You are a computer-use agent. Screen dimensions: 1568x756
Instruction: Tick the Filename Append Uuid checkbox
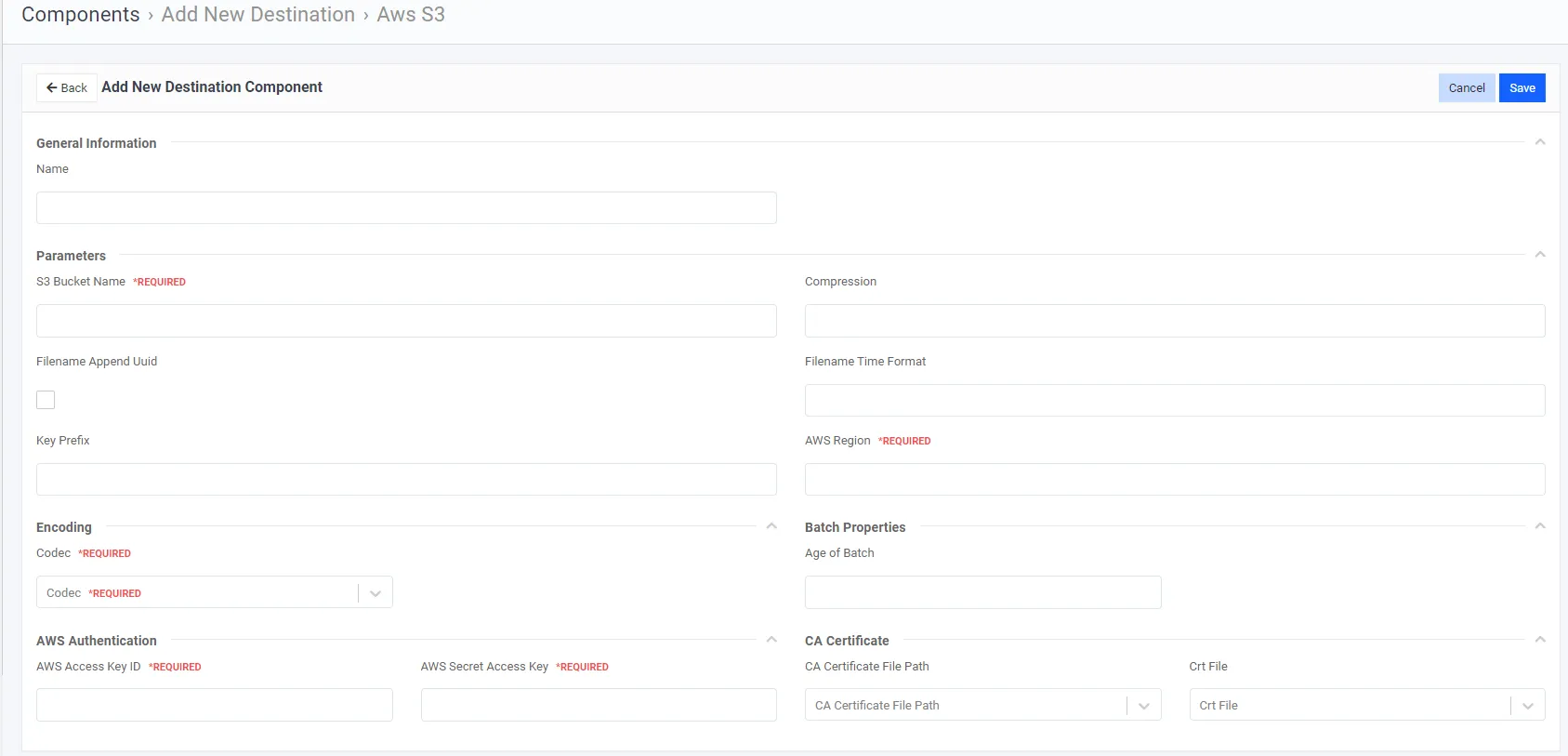[x=46, y=400]
